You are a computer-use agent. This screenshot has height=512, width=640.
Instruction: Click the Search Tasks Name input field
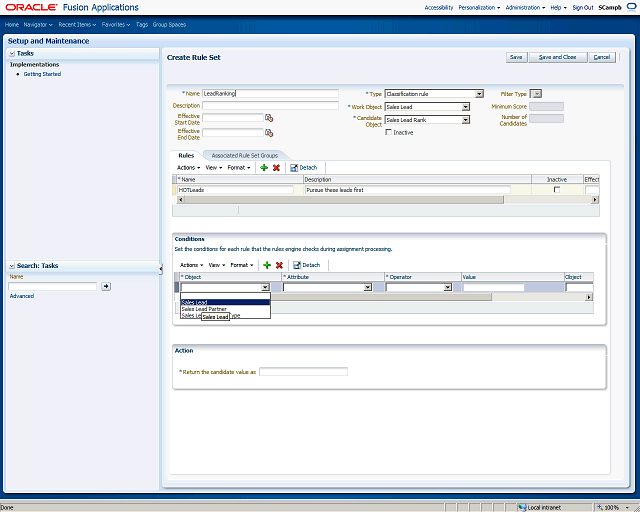[53, 287]
